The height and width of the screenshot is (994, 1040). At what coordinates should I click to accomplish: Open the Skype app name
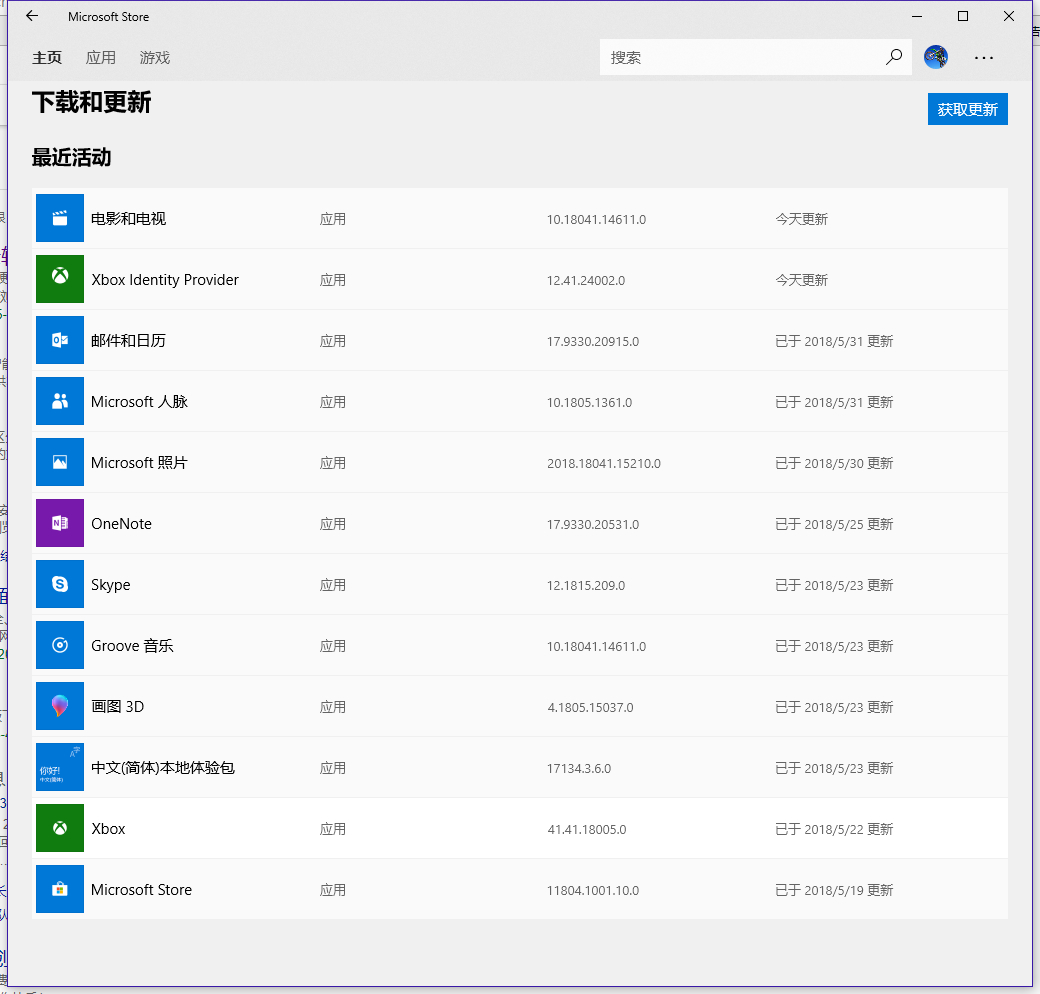click(111, 585)
